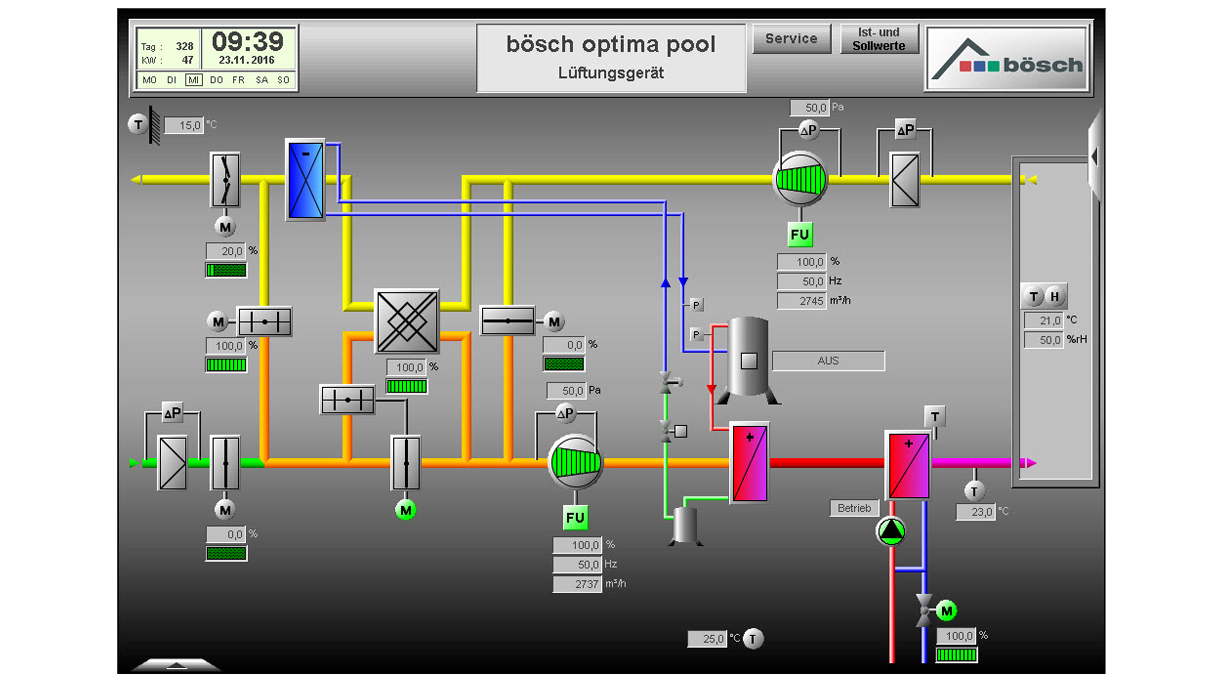Click the compressor status field AUS
Image resolution: width=1212 pixels, height=682 pixels.
pyautogui.click(x=828, y=360)
